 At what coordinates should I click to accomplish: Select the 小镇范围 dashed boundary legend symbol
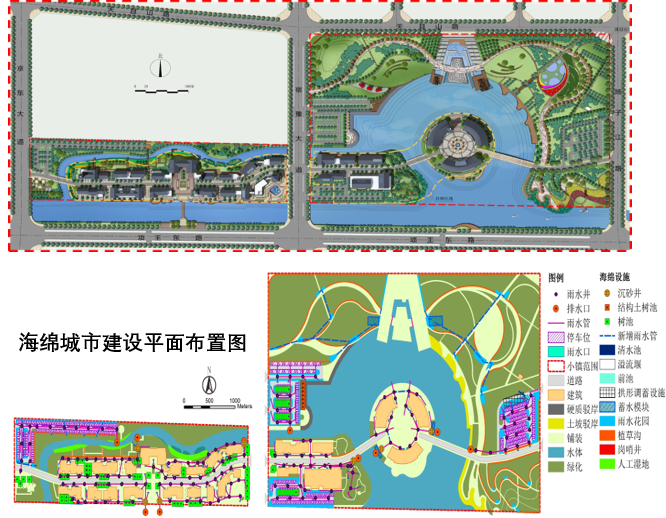[x=557, y=367]
